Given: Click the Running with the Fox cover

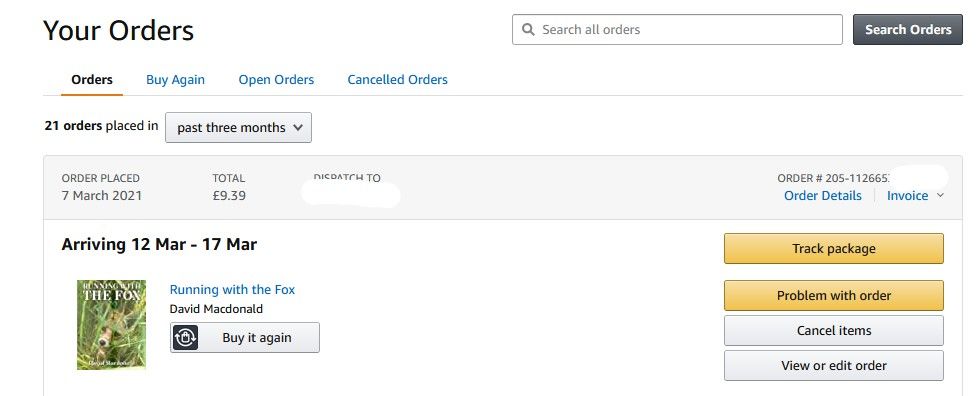Looking at the screenshot, I should point(112,325).
